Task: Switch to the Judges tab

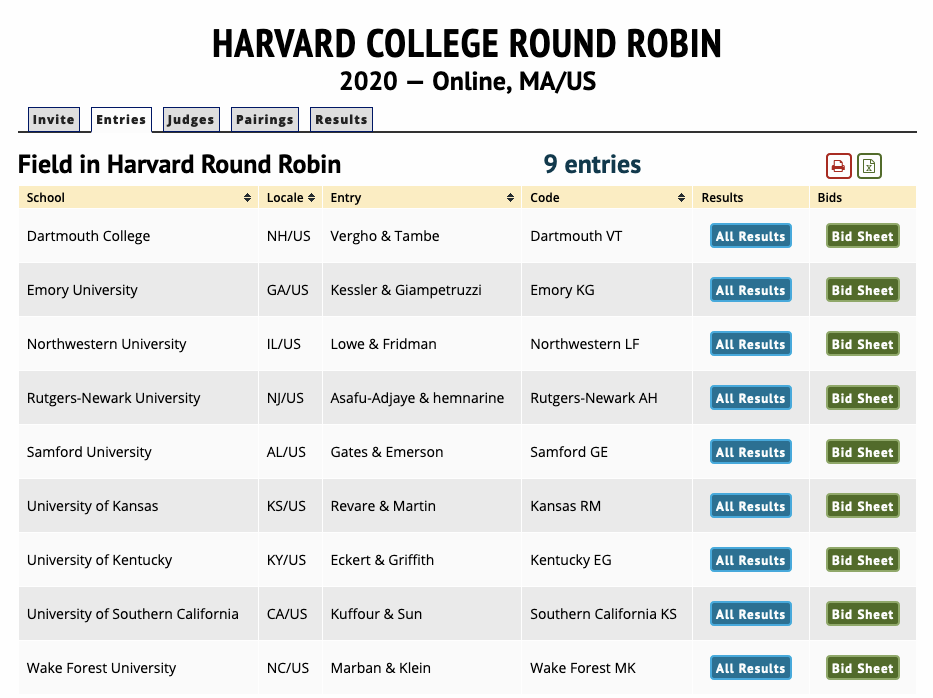Action: 191,119
